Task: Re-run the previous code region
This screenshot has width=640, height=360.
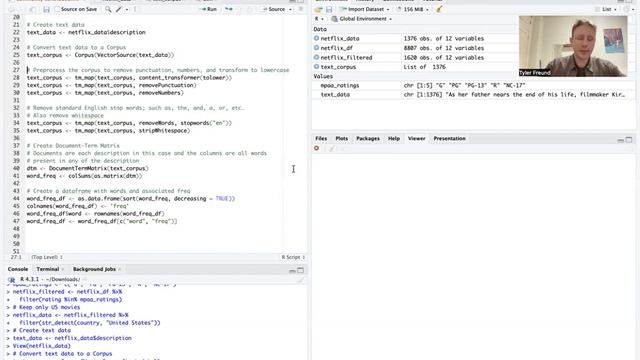Action: point(229,9)
